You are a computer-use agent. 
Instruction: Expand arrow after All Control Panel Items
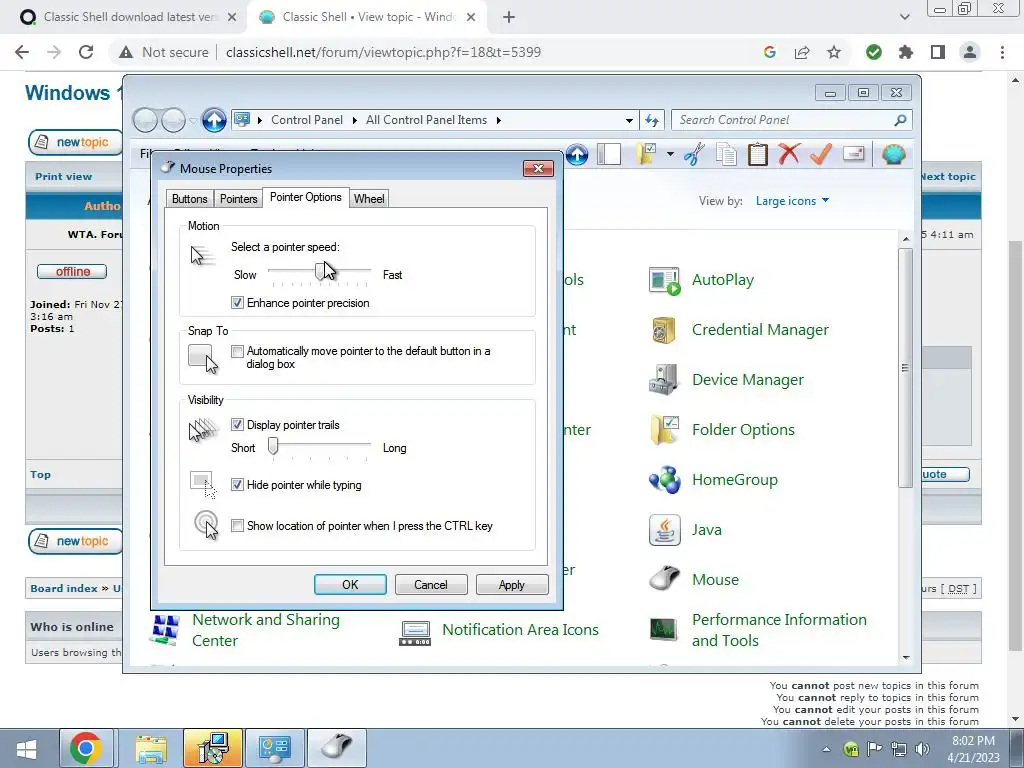click(x=499, y=120)
